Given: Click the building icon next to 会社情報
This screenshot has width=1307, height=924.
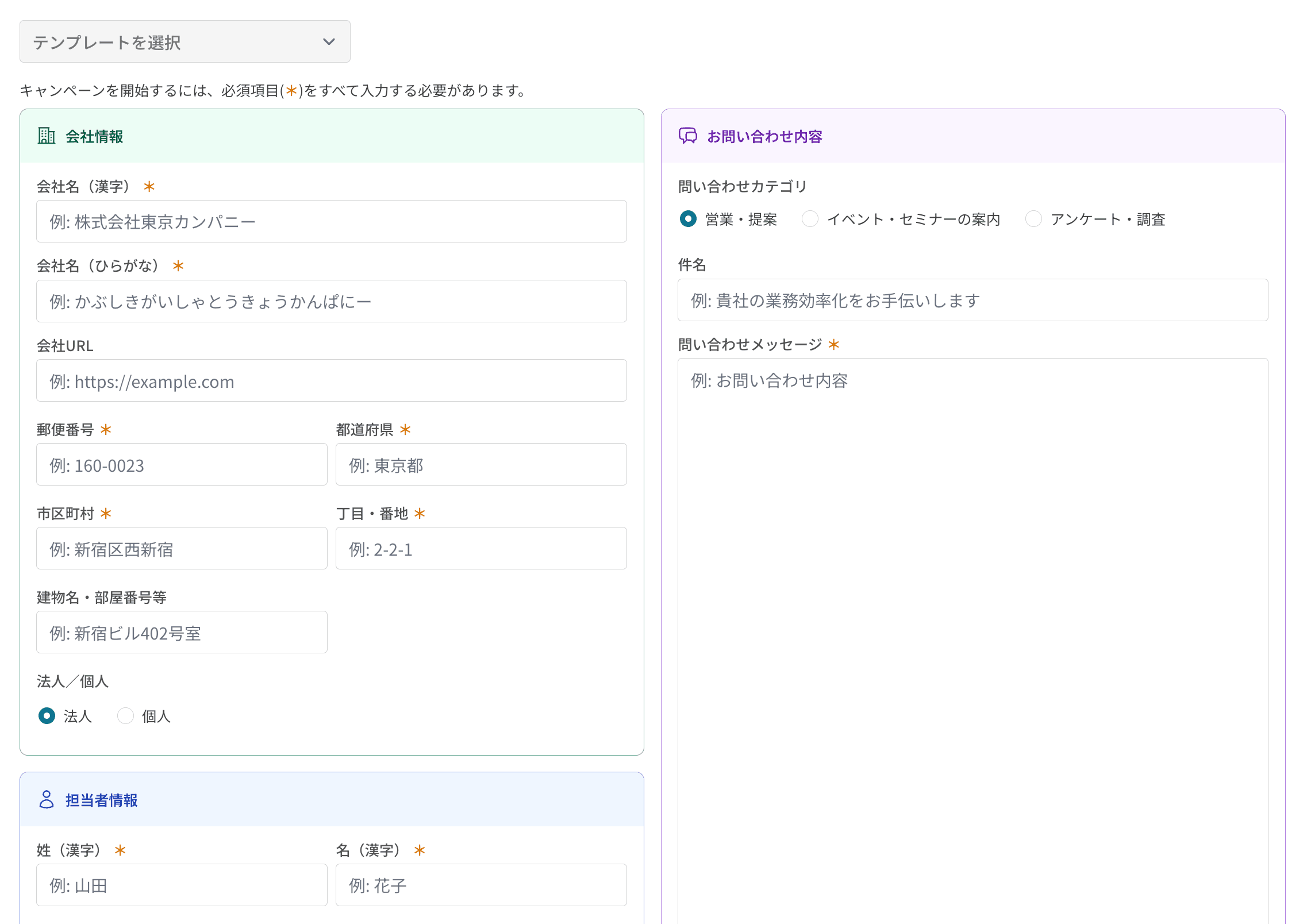Looking at the screenshot, I should 47,137.
